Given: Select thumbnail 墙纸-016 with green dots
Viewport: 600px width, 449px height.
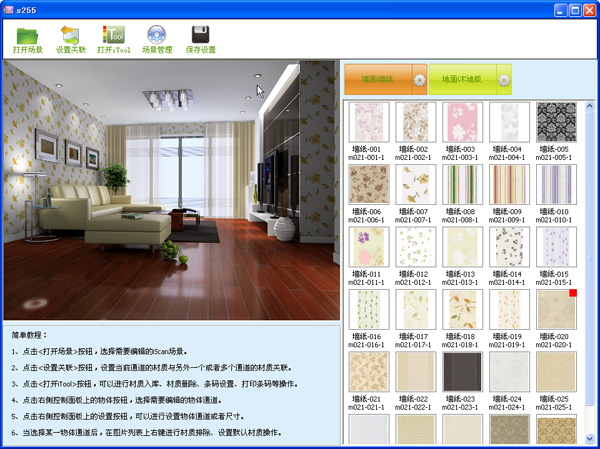Looking at the screenshot, I should (368, 309).
